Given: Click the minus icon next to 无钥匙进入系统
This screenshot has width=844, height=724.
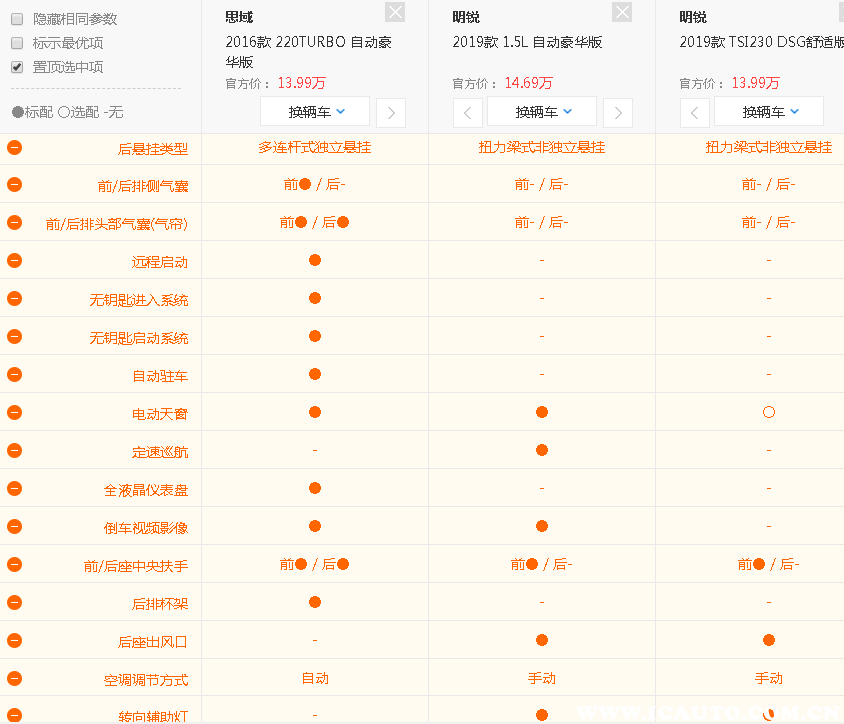Looking at the screenshot, I should [x=15, y=298].
